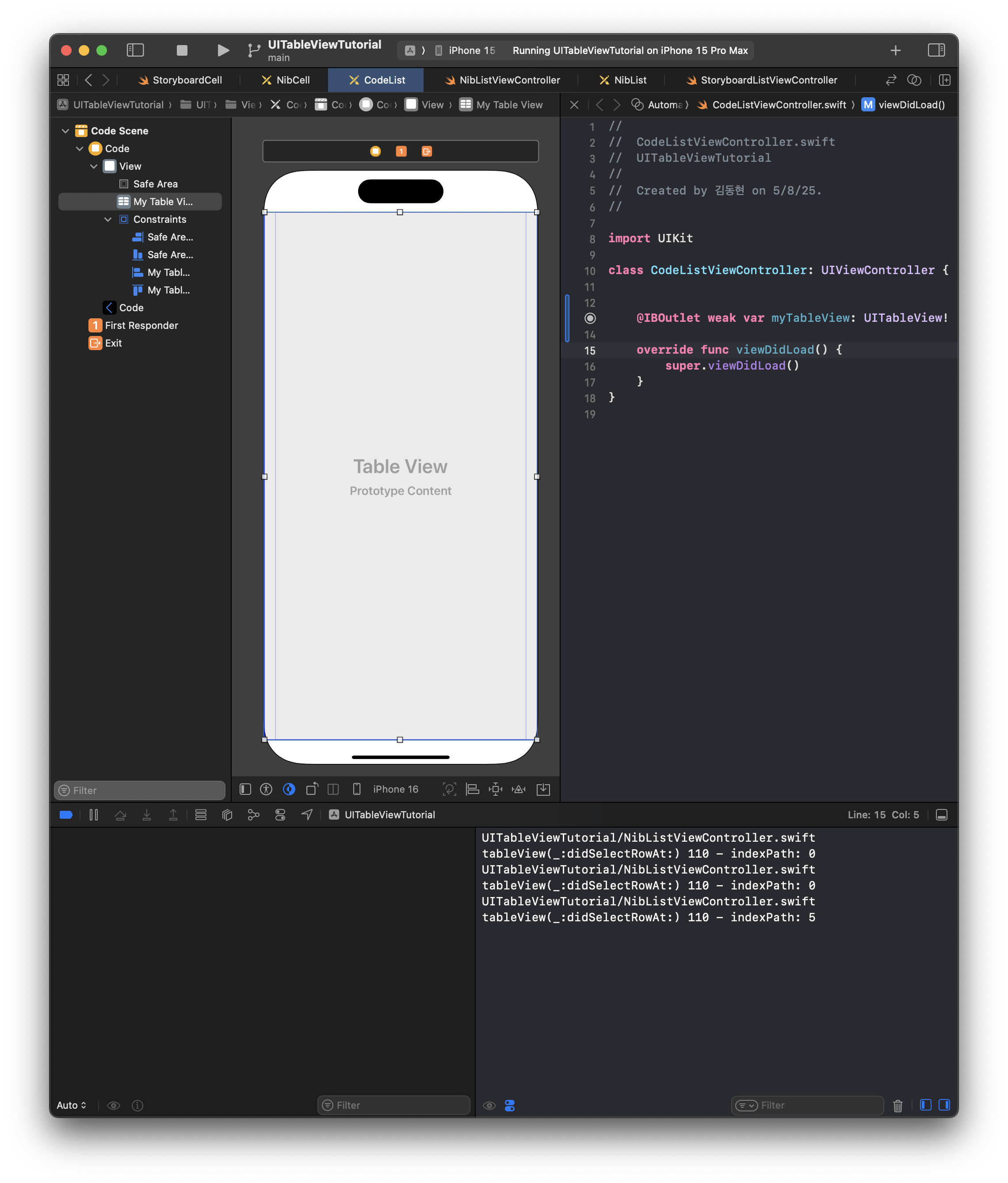Close the assistant editor pane
The height and width of the screenshot is (1183, 1008).
point(574,104)
